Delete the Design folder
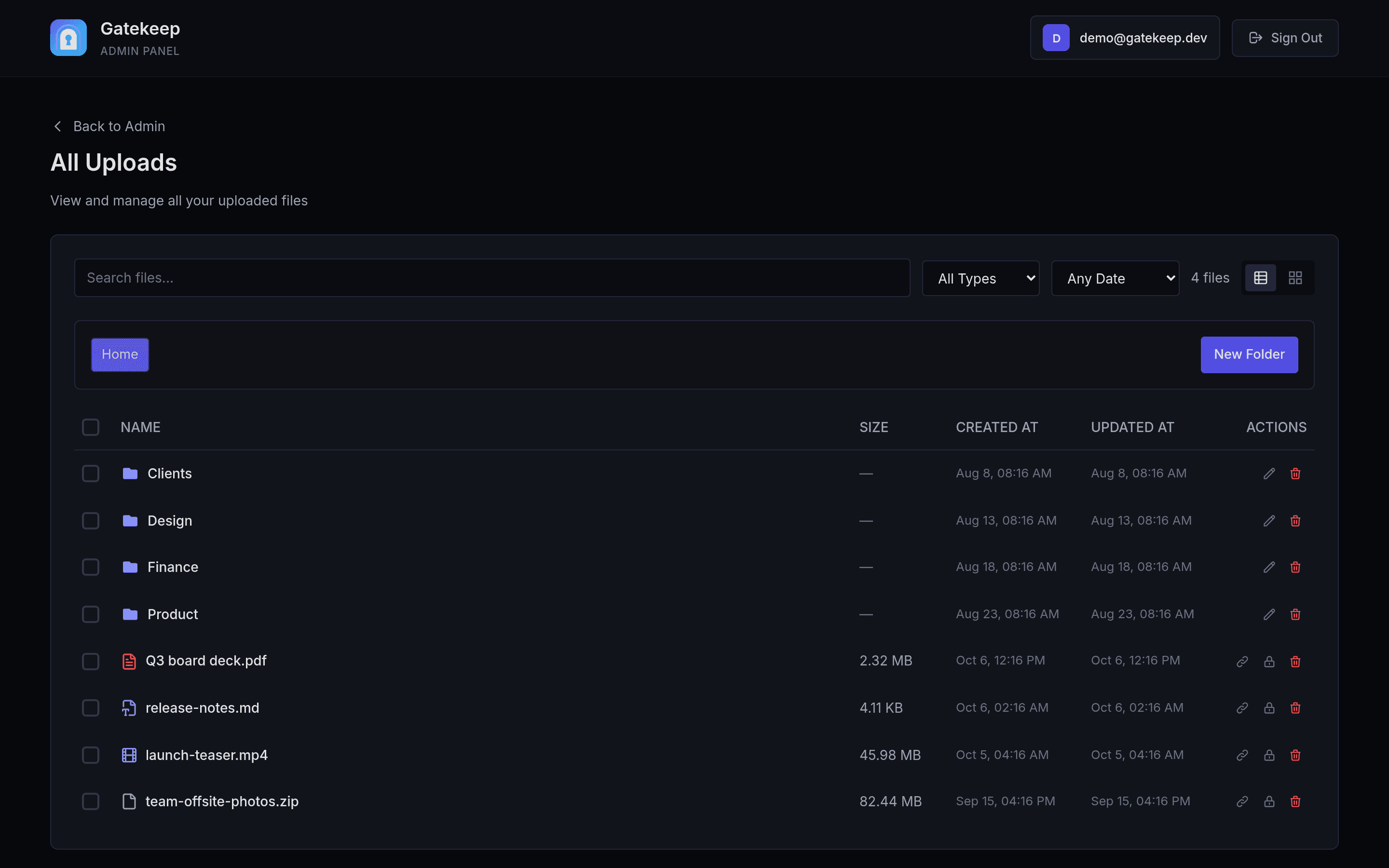Image resolution: width=1389 pixels, height=868 pixels. click(x=1295, y=521)
